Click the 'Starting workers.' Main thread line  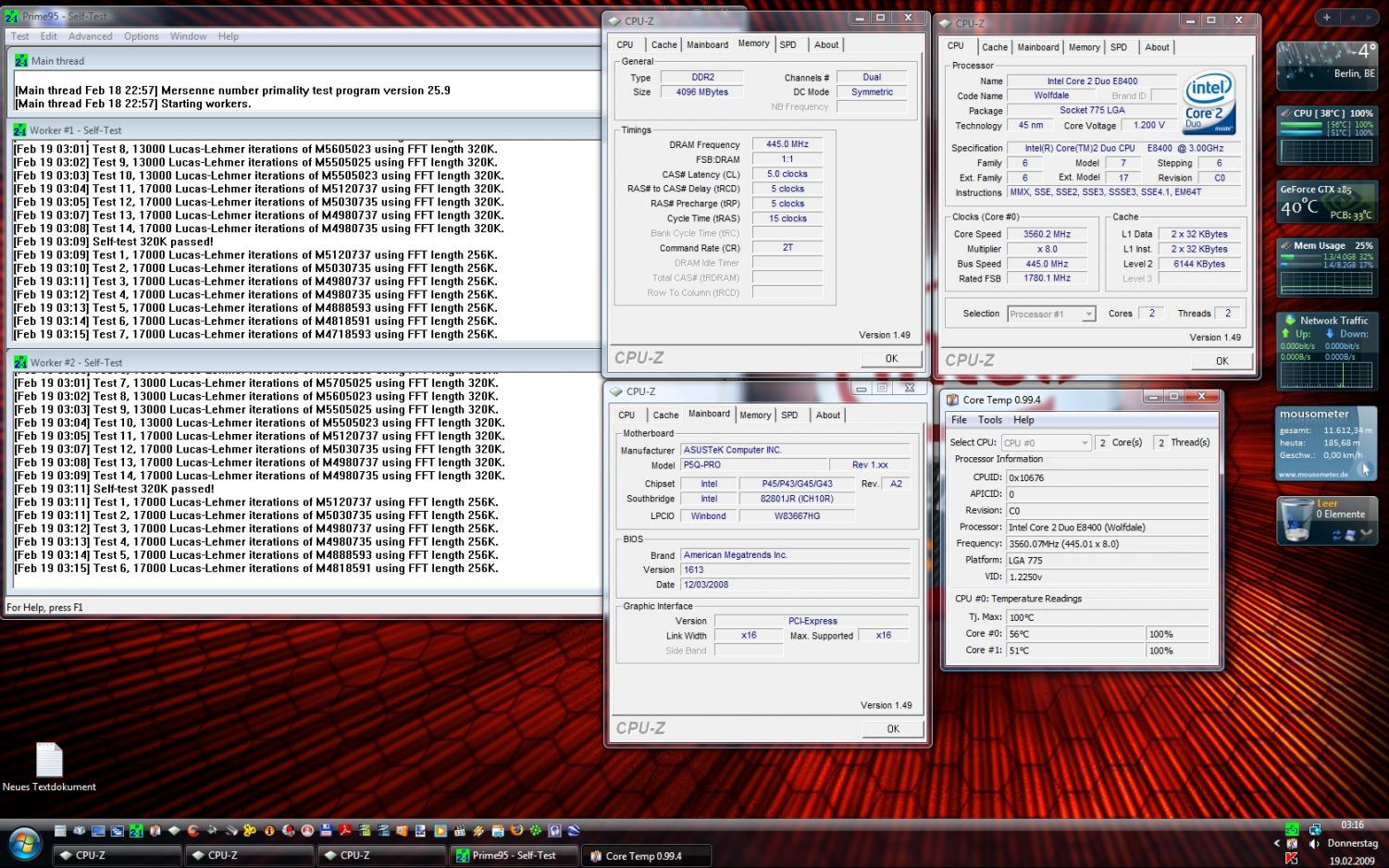point(132,104)
